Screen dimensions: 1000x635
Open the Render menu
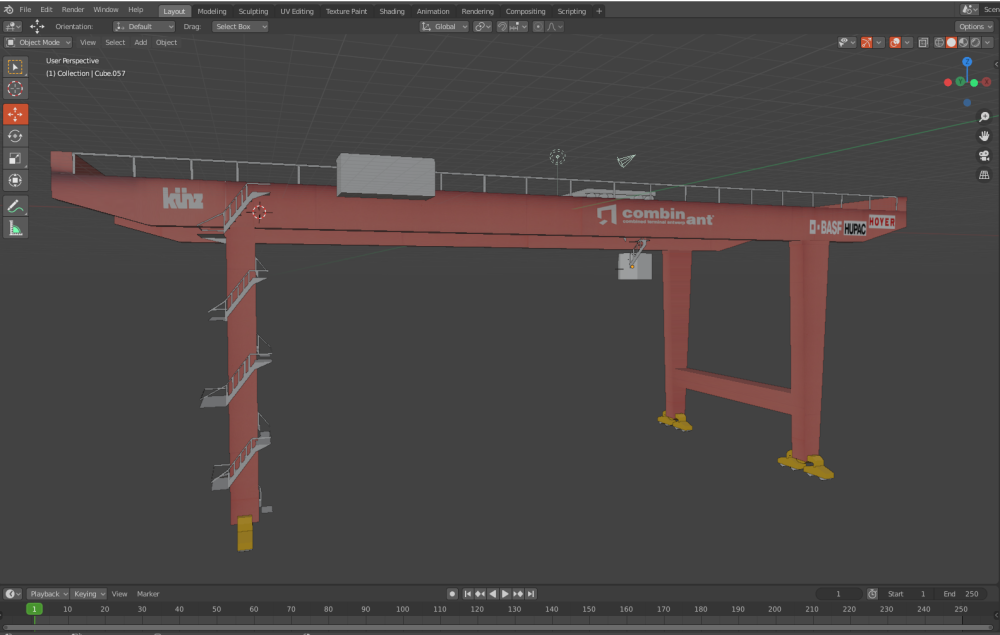coord(73,10)
